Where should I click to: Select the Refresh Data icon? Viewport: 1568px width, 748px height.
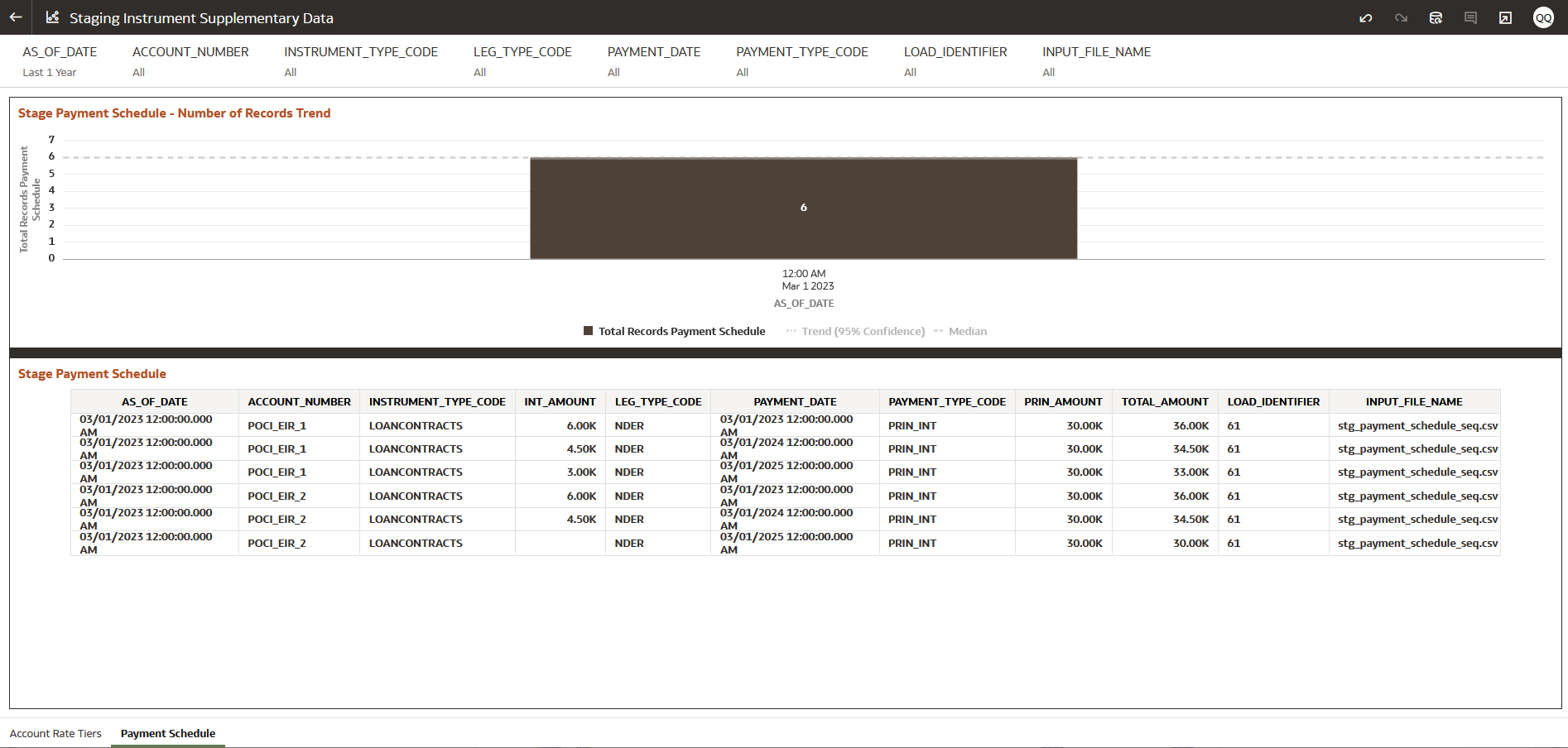(1436, 17)
